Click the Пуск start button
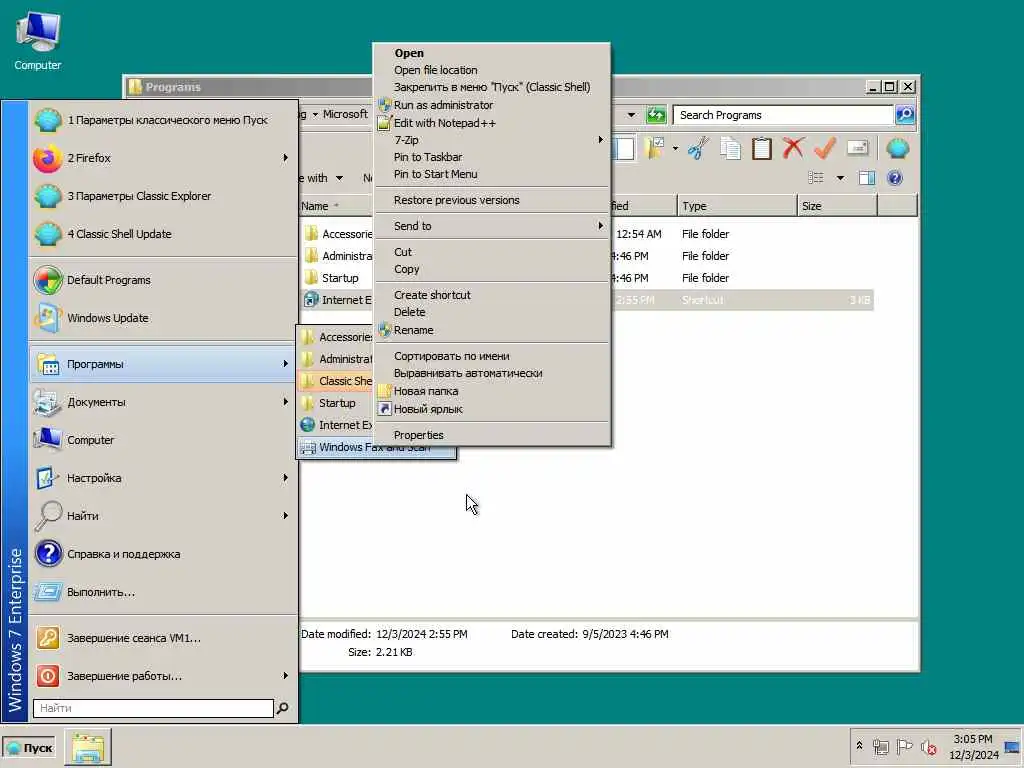Image resolution: width=1024 pixels, height=768 pixels. click(x=30, y=748)
